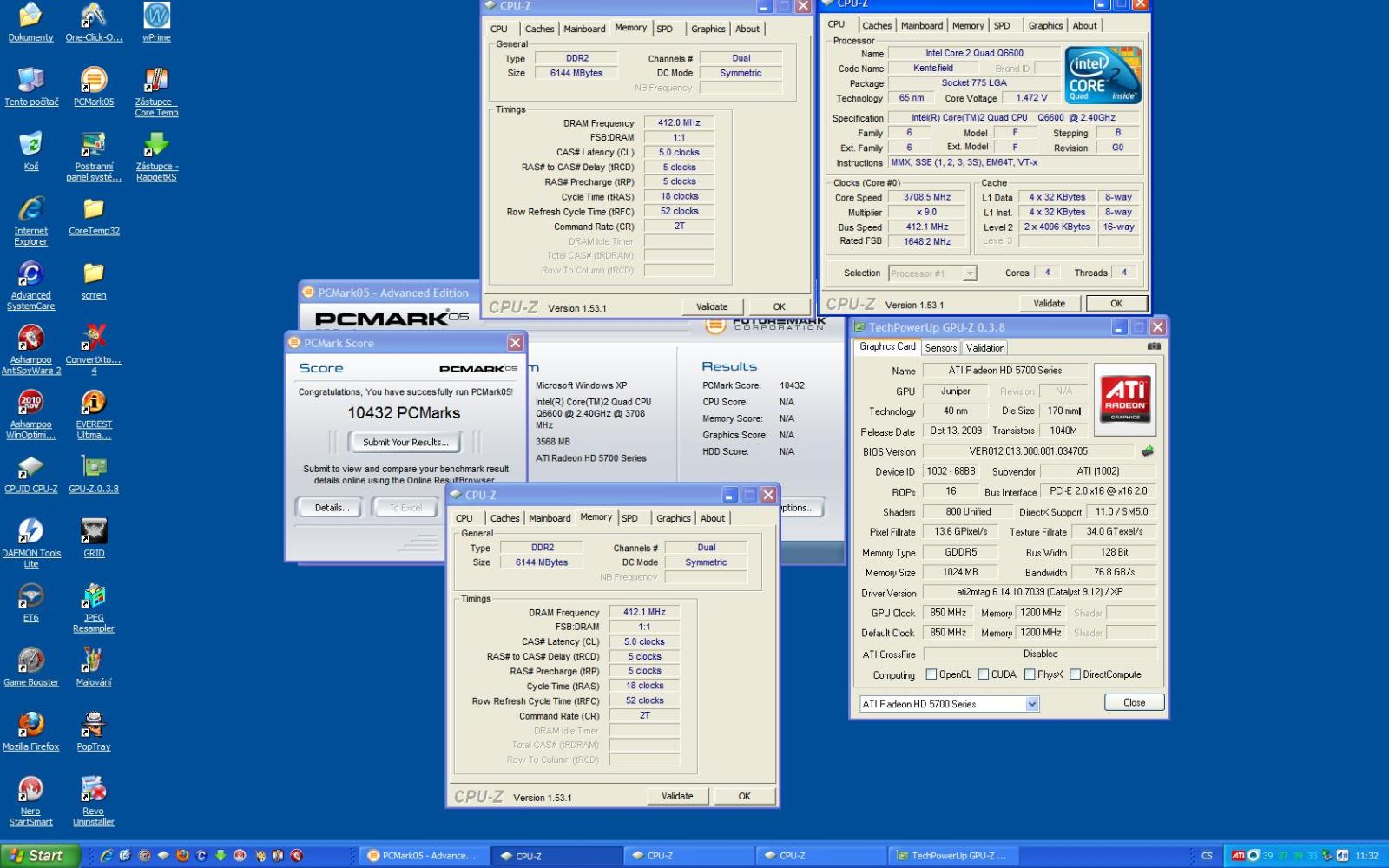Launch DAEMON Tools Lite icon
This screenshot has height=868, width=1389.
pos(31,542)
